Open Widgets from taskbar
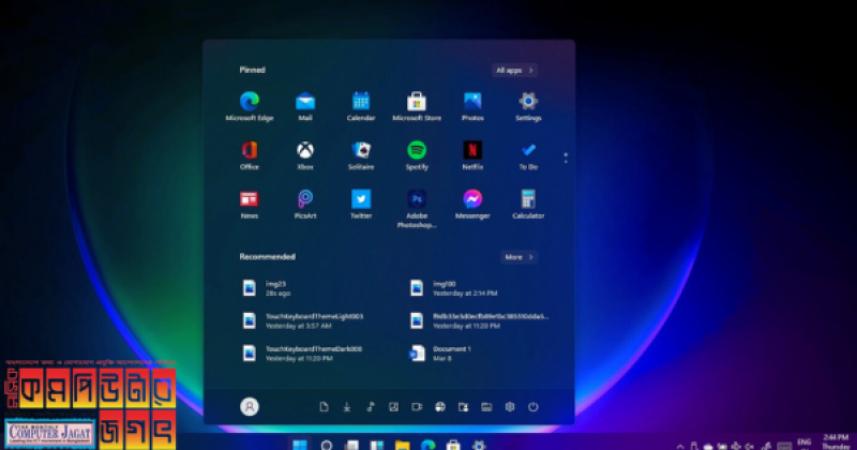 (377, 445)
